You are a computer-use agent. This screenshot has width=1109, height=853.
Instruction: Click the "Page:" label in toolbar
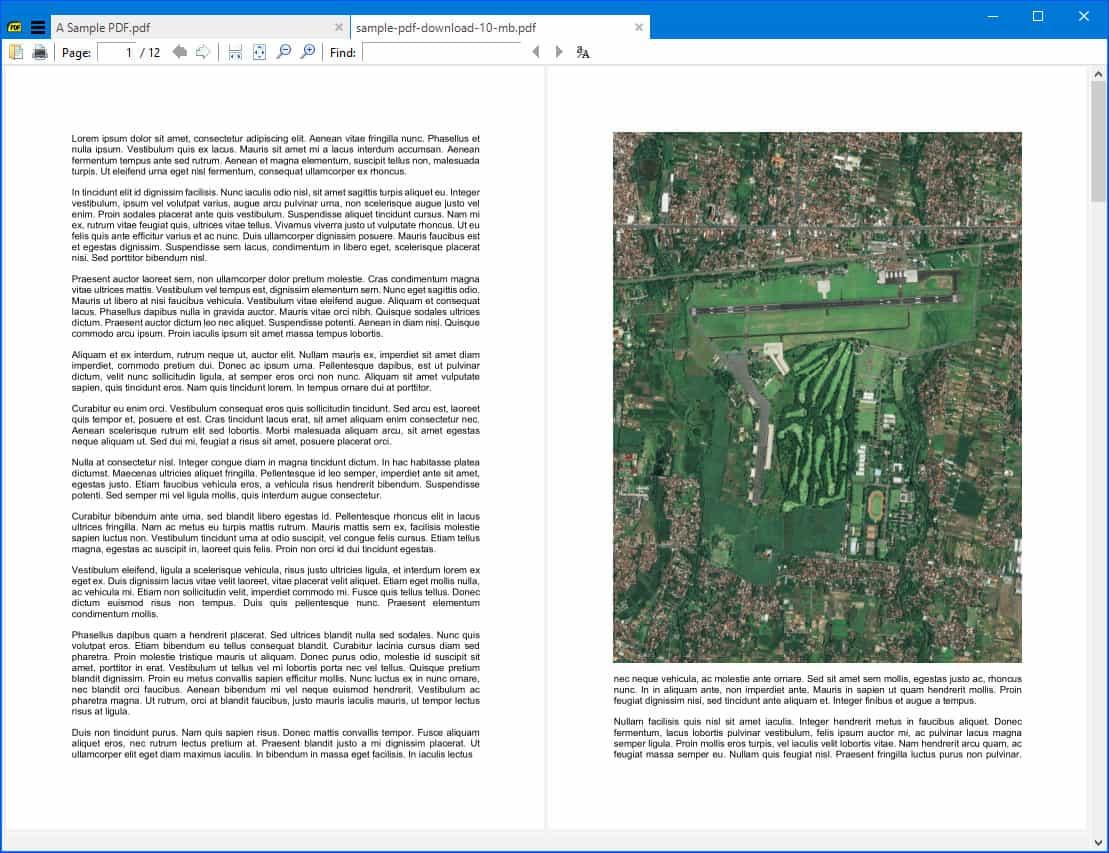76,53
